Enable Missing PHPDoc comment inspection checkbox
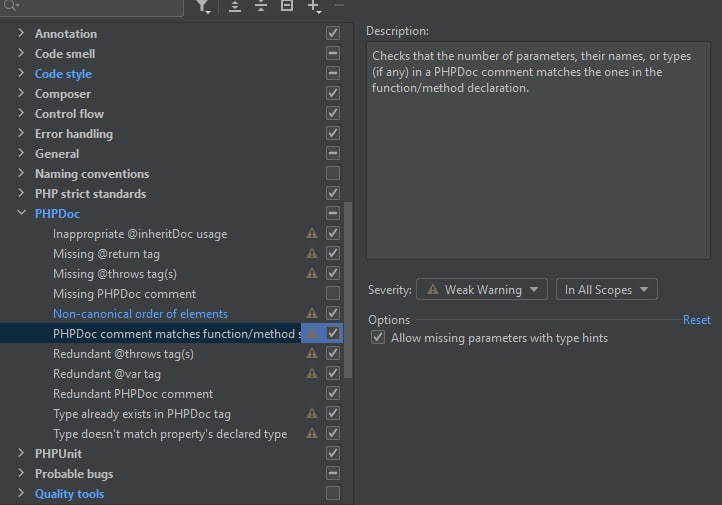This screenshot has width=722, height=505. click(333, 293)
